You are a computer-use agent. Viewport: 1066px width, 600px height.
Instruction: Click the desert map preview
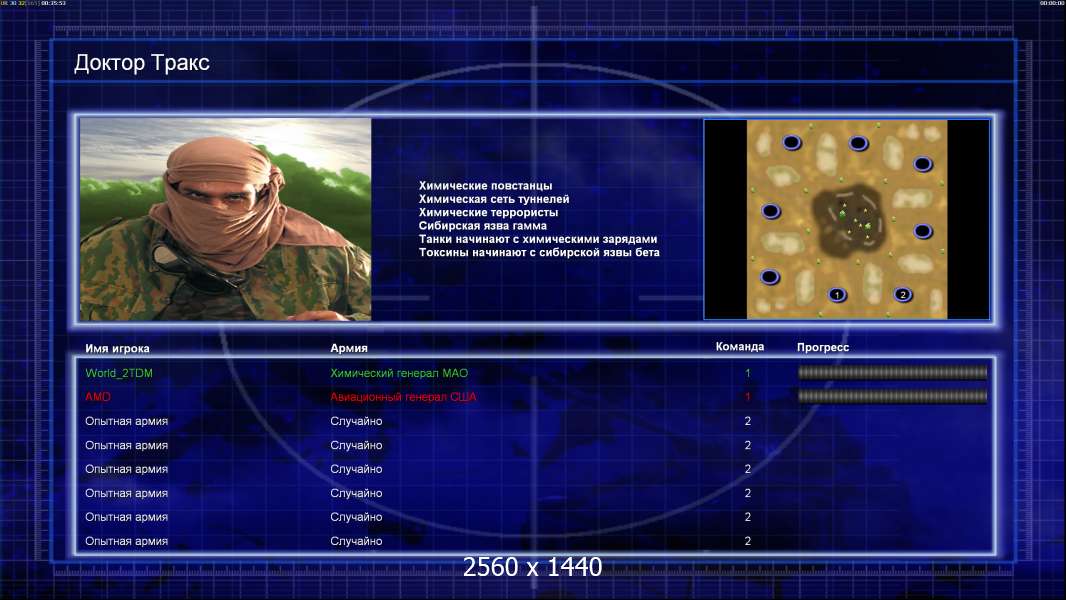(846, 219)
